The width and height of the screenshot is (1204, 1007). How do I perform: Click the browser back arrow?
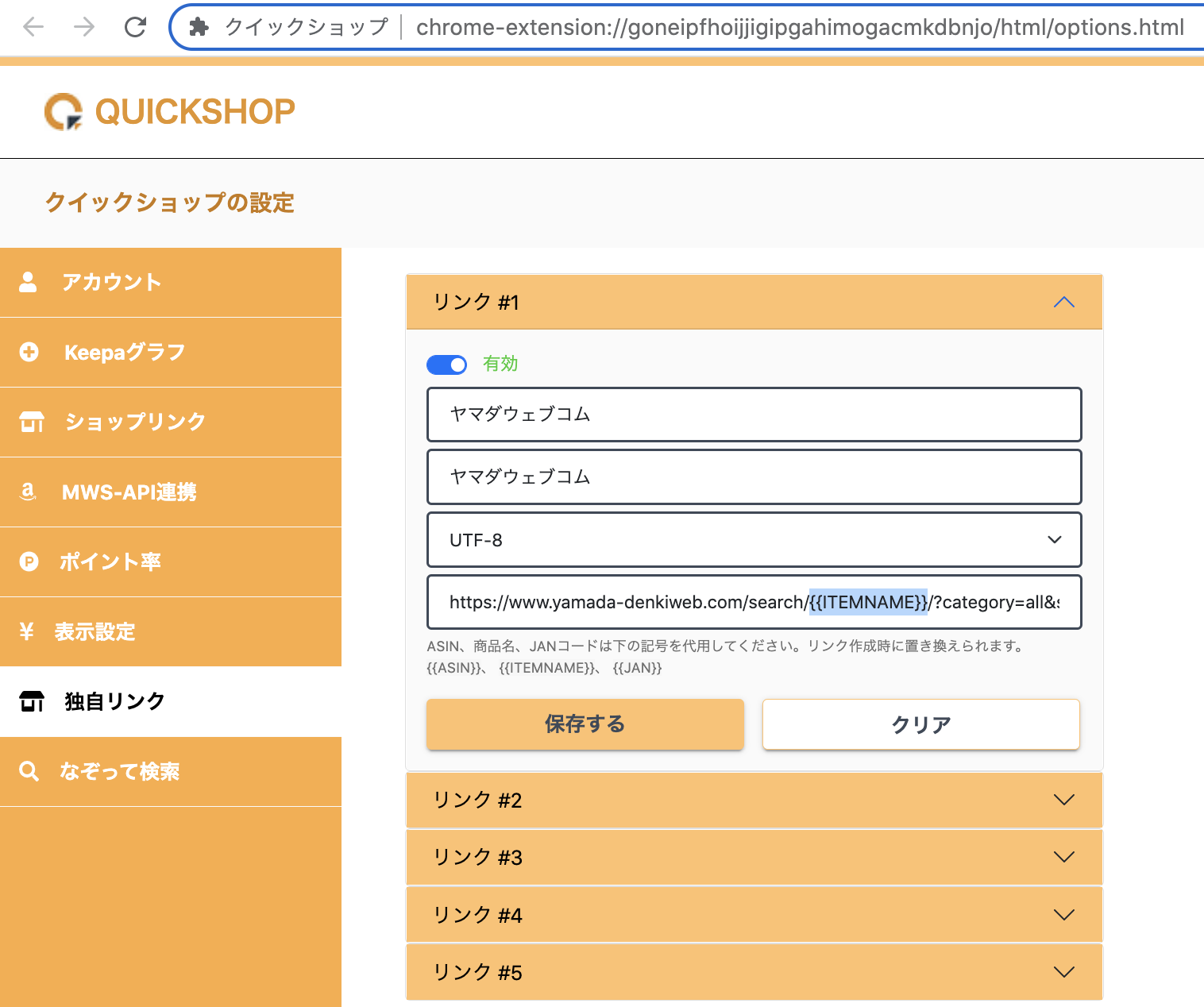[33, 27]
